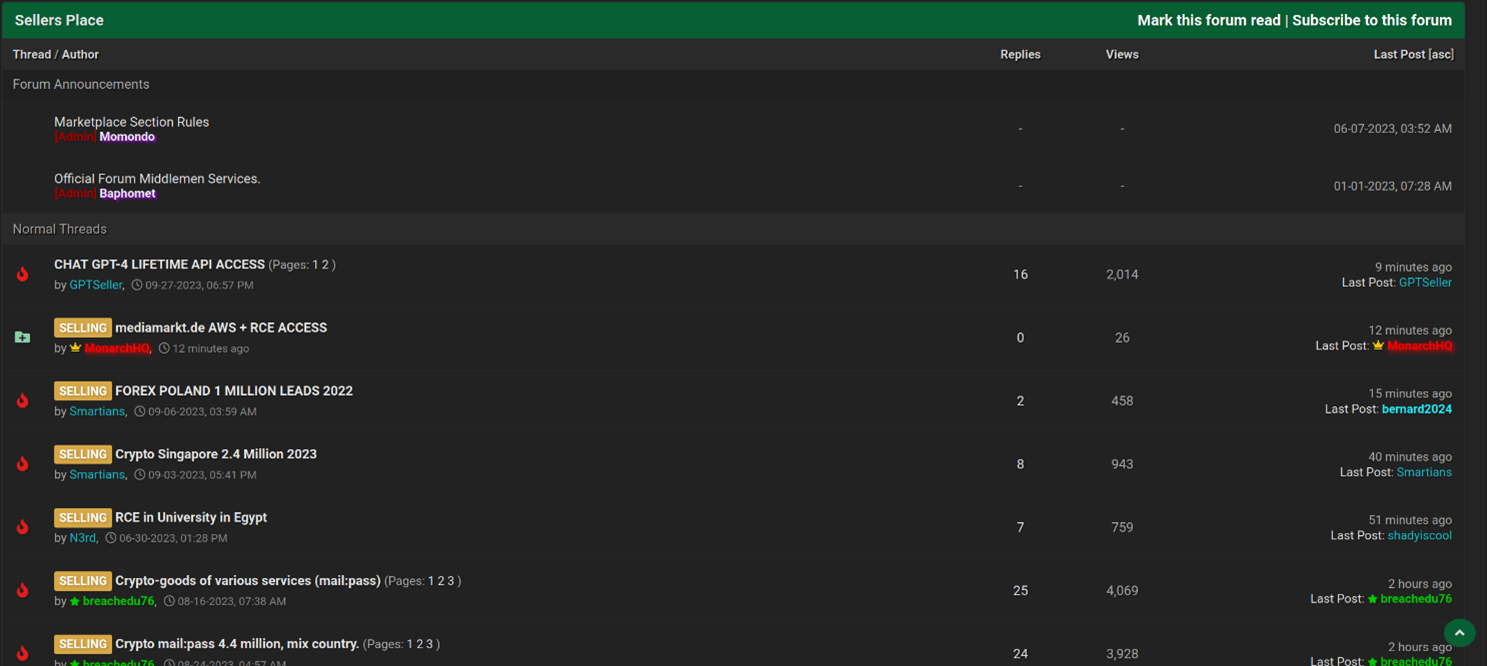Toggle the [asc] sort order link
The height and width of the screenshot is (666, 1487).
coord(1441,55)
